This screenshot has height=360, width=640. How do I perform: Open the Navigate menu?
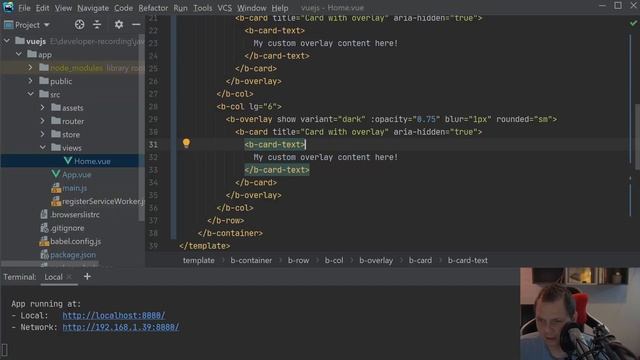(93, 8)
